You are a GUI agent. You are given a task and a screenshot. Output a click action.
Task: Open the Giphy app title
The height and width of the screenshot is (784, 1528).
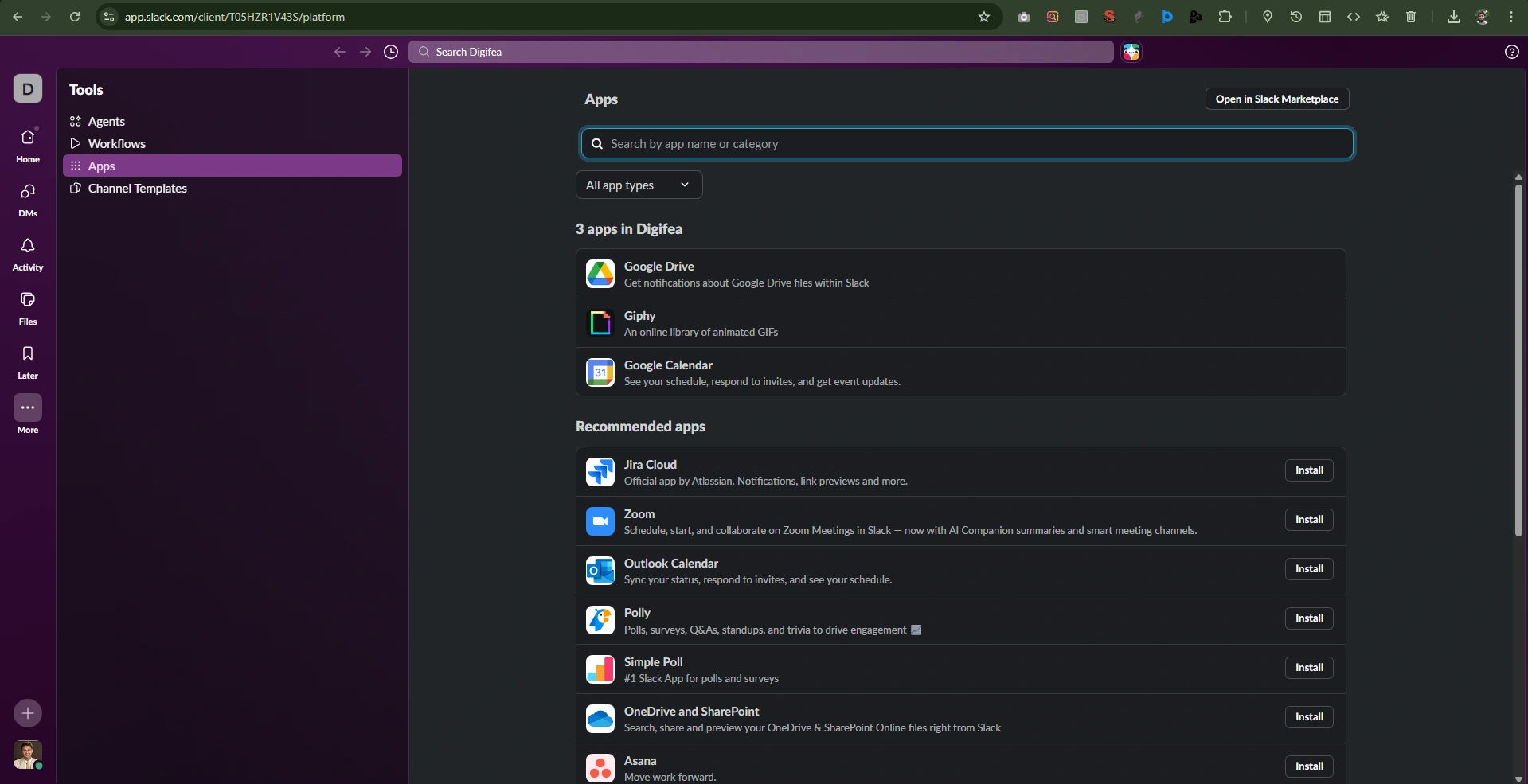640,316
